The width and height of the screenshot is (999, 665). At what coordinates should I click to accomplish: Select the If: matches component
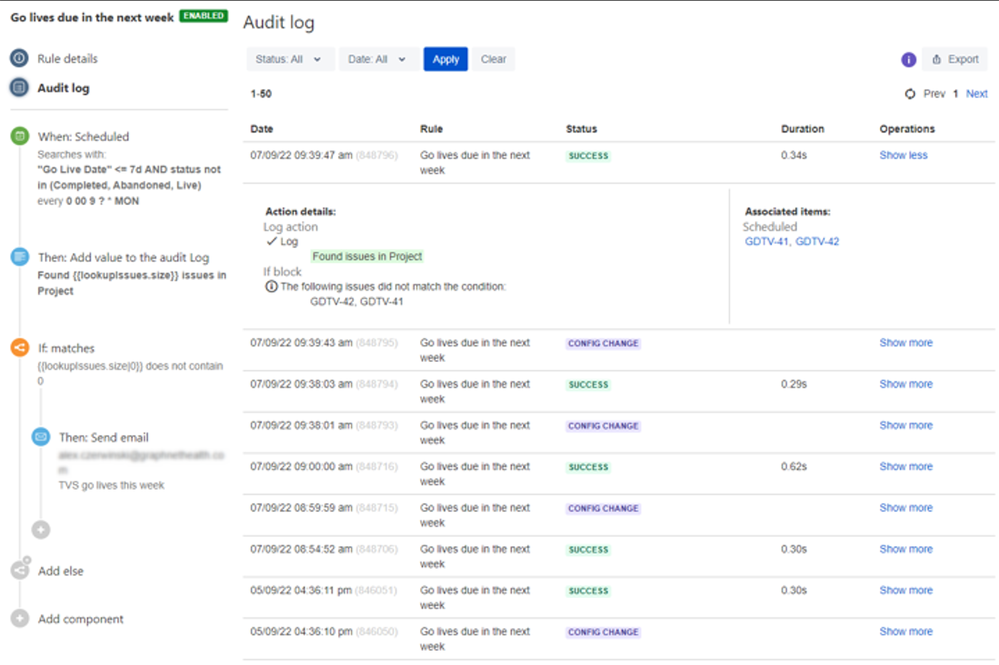tap(66, 348)
